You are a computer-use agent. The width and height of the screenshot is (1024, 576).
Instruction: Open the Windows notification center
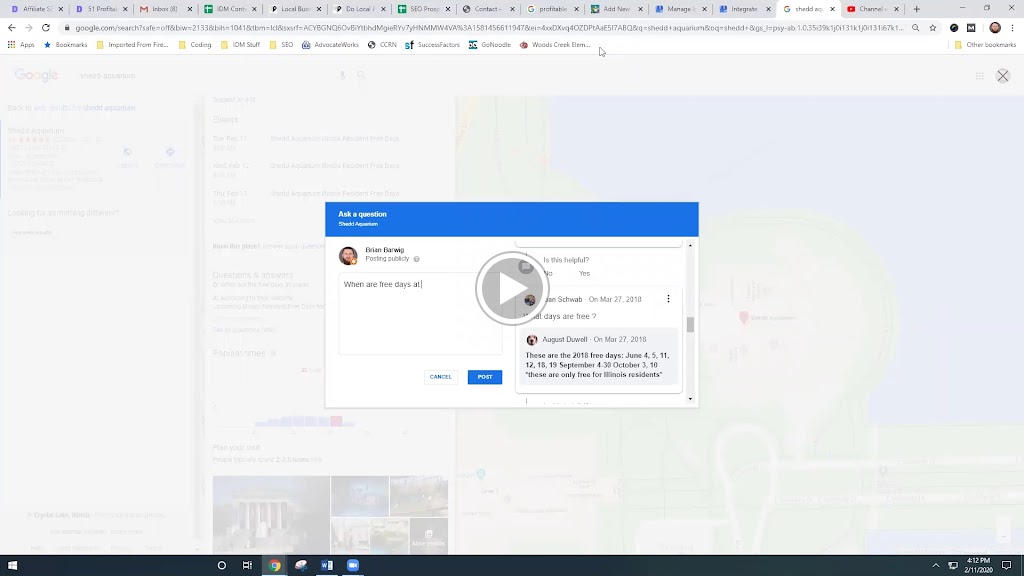tap(1007, 566)
